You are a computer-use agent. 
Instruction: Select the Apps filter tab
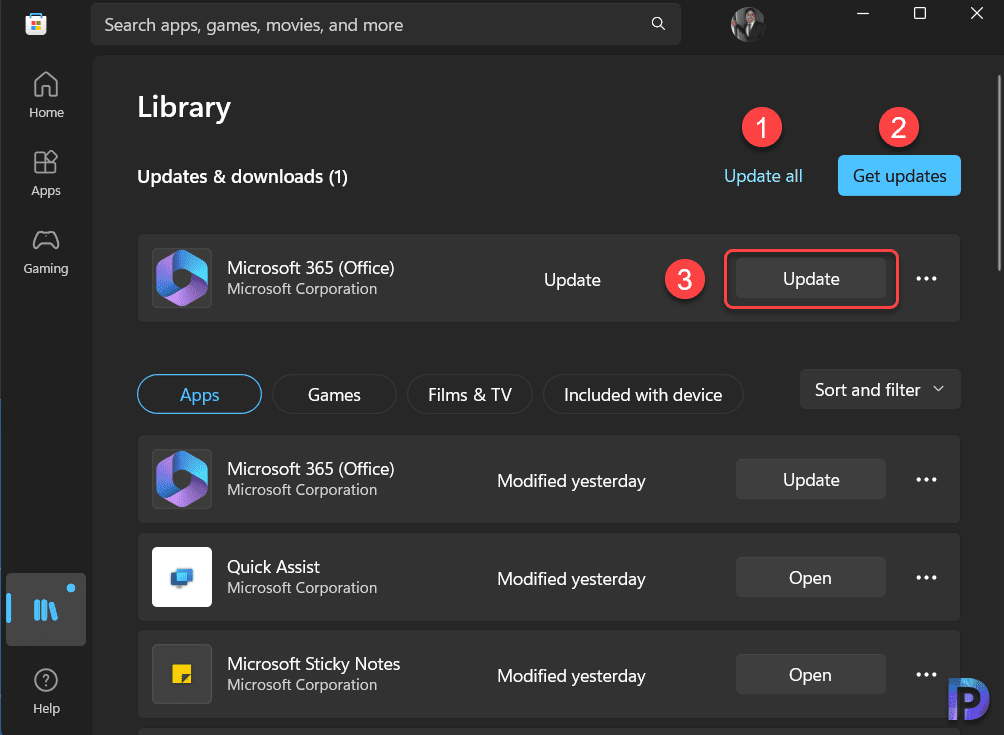point(198,394)
